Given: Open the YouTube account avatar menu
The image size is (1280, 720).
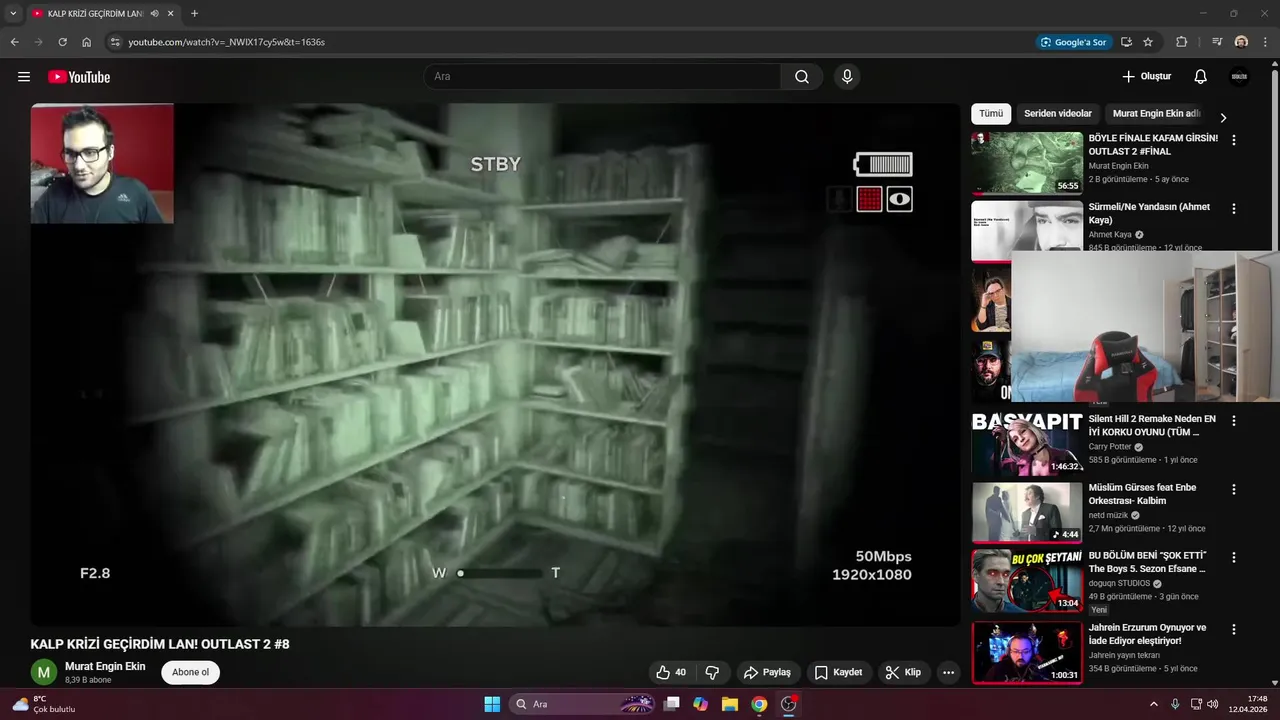Looking at the screenshot, I should coord(1239,77).
